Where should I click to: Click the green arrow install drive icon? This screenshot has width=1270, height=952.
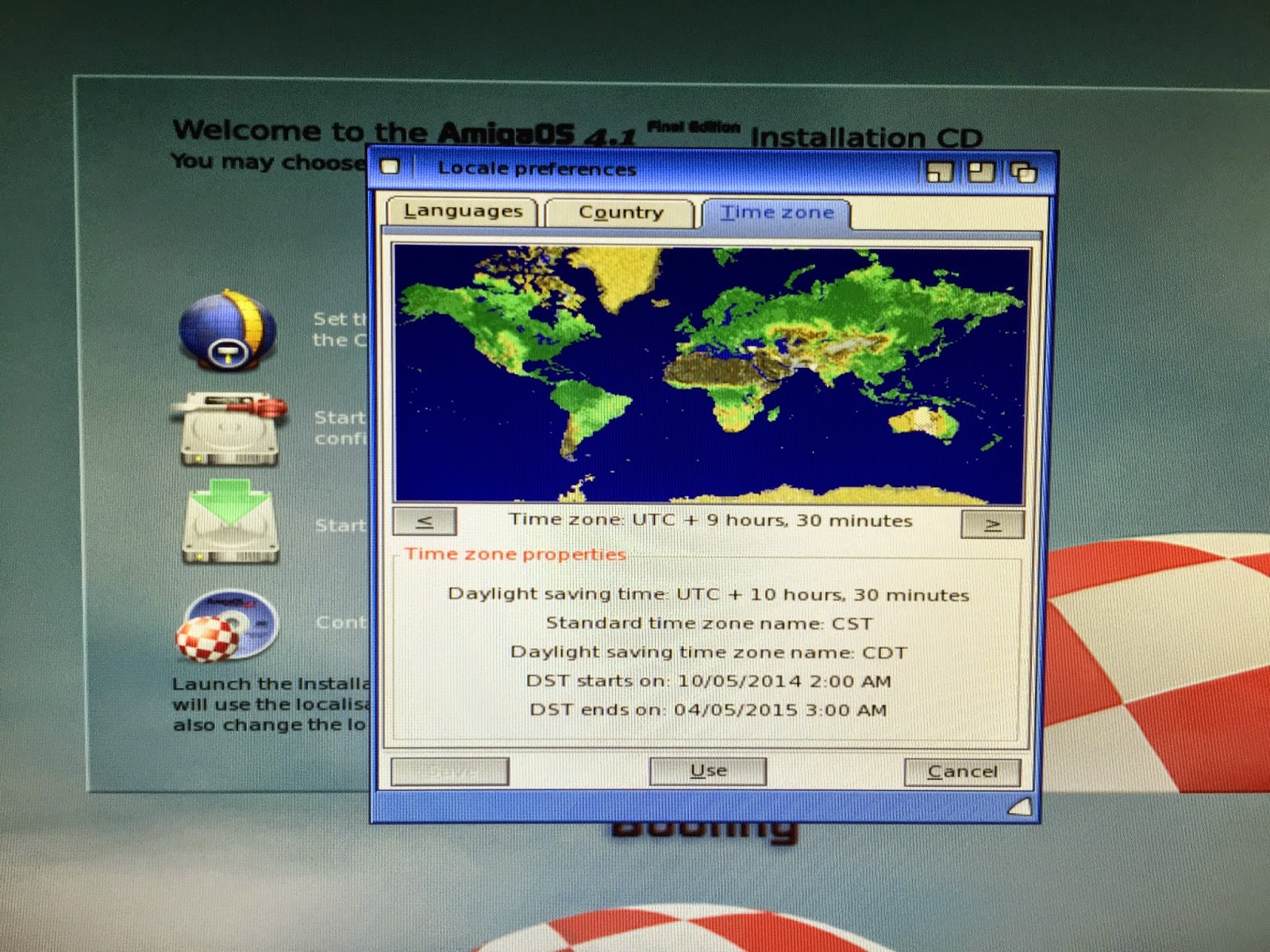point(230,521)
